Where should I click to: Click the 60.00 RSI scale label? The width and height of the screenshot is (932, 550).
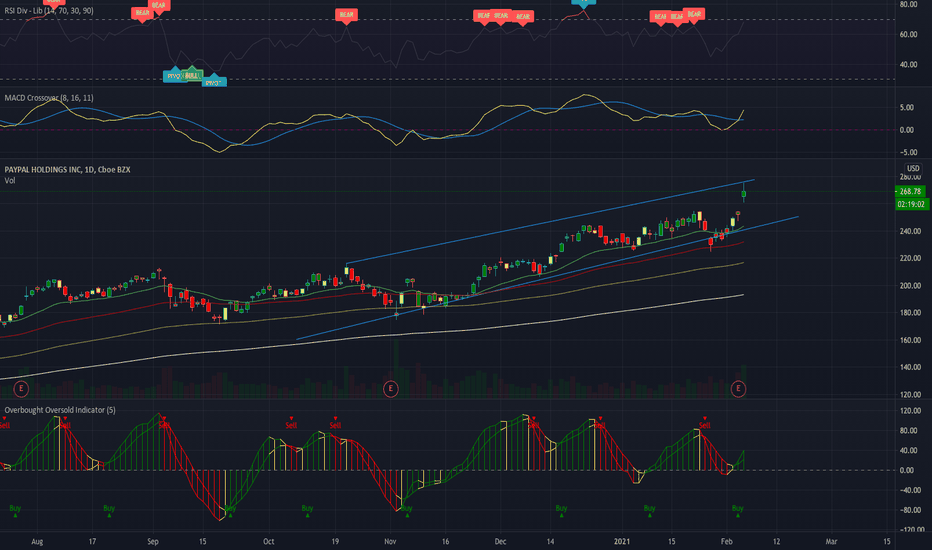point(908,34)
